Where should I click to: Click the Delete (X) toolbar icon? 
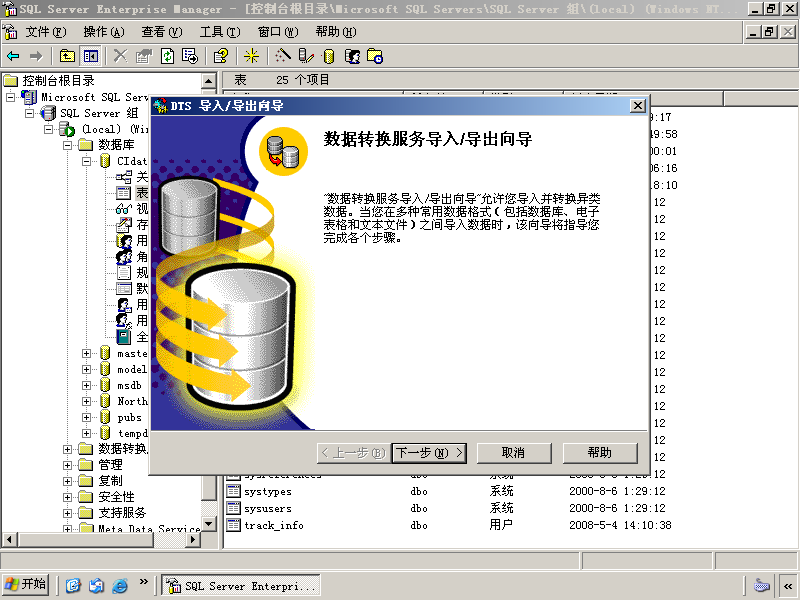click(120, 56)
